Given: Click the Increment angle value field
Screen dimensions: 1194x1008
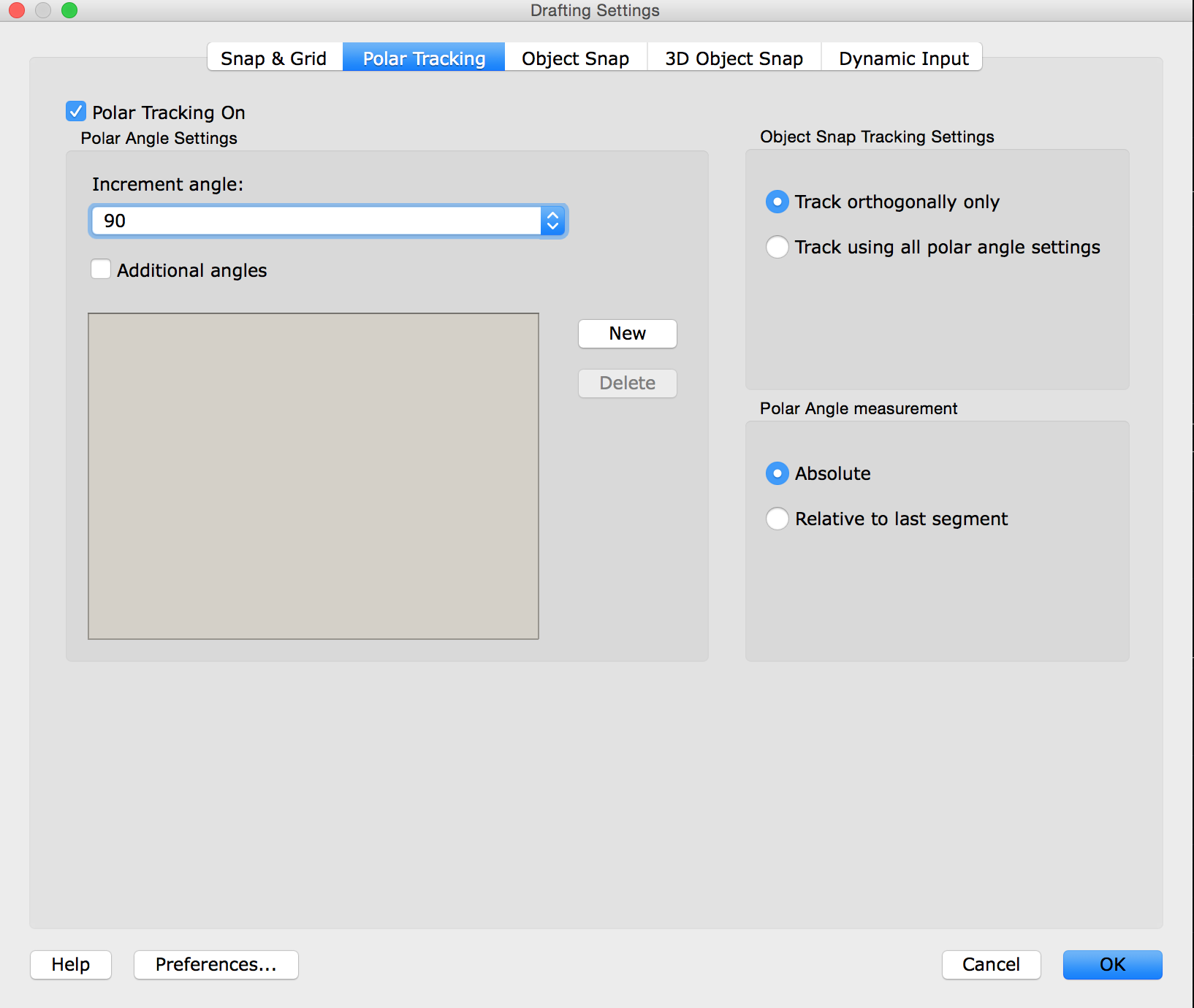Looking at the screenshot, I should point(316,221).
